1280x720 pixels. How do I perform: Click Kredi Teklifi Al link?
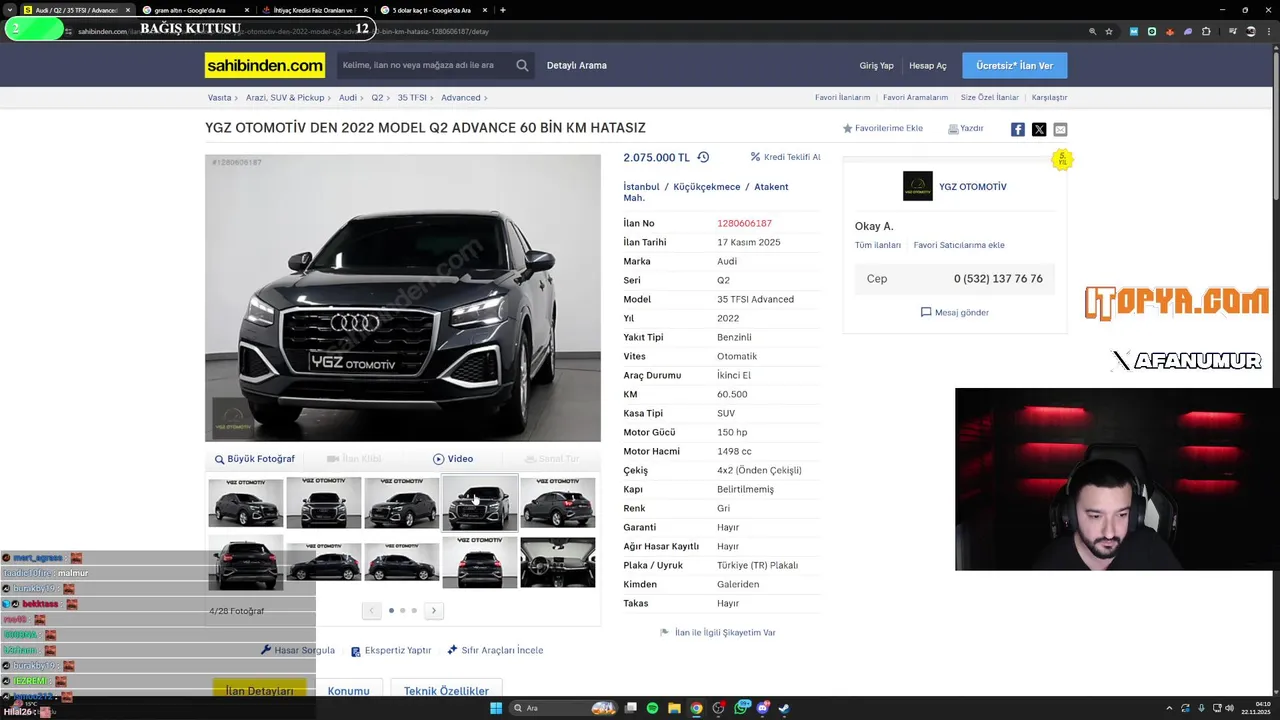785,157
